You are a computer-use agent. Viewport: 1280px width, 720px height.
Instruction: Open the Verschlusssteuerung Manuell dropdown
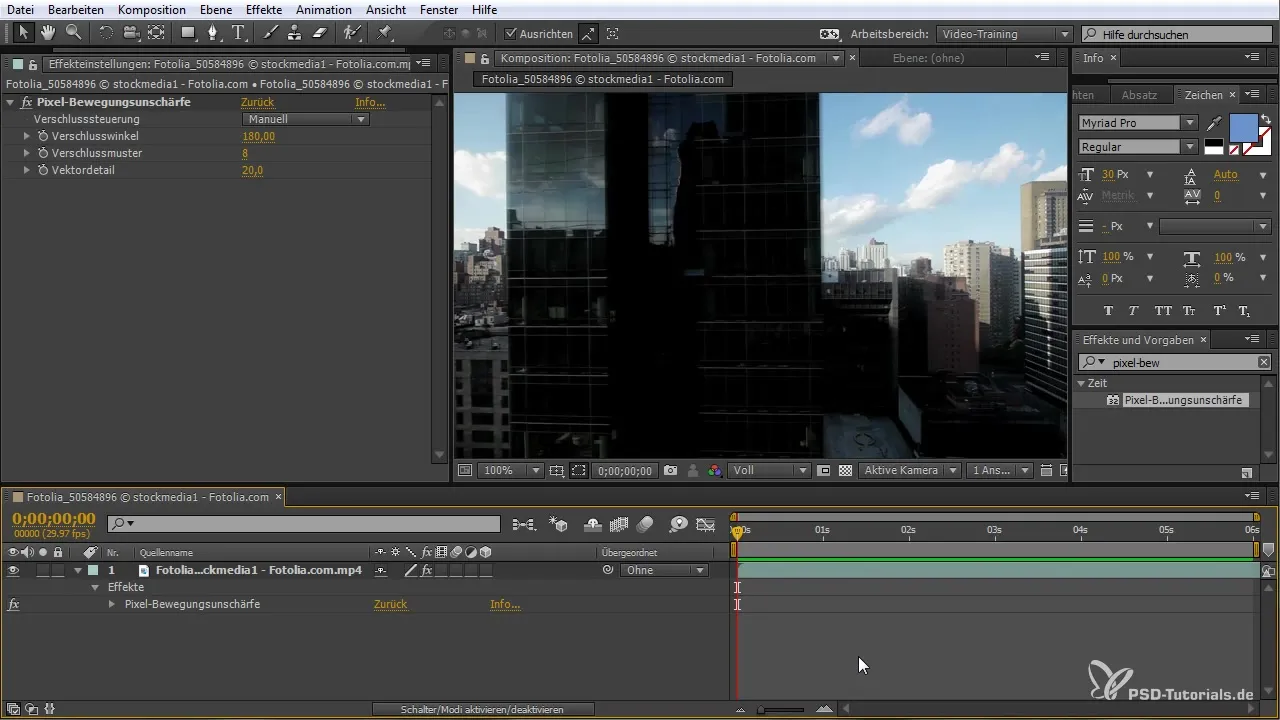pos(306,119)
